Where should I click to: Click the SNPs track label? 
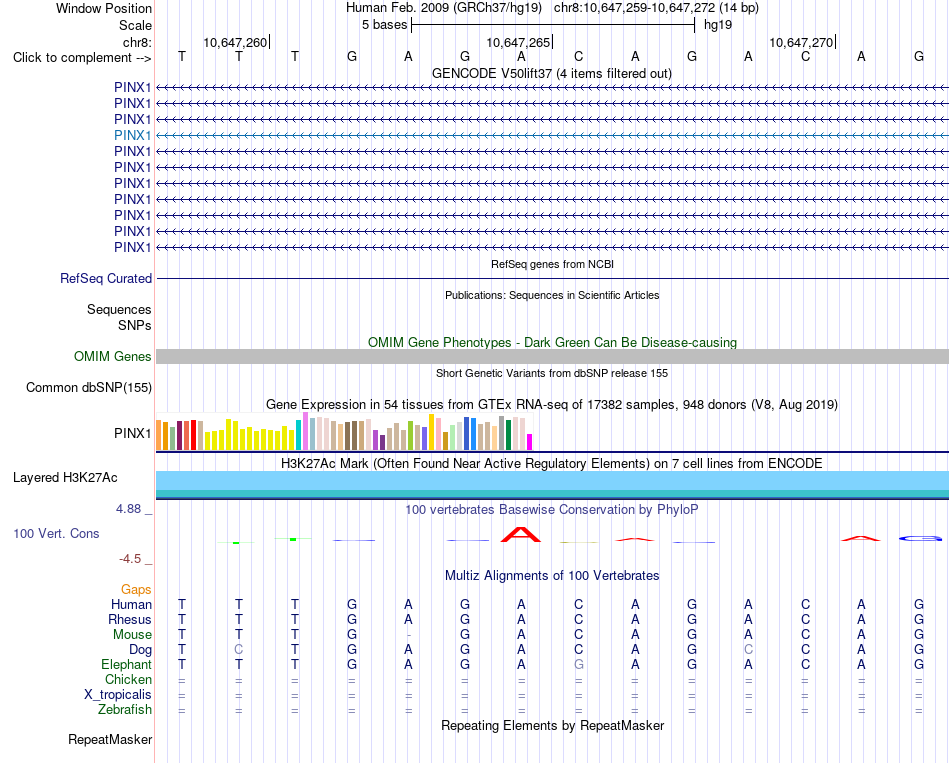pyautogui.click(x=135, y=325)
